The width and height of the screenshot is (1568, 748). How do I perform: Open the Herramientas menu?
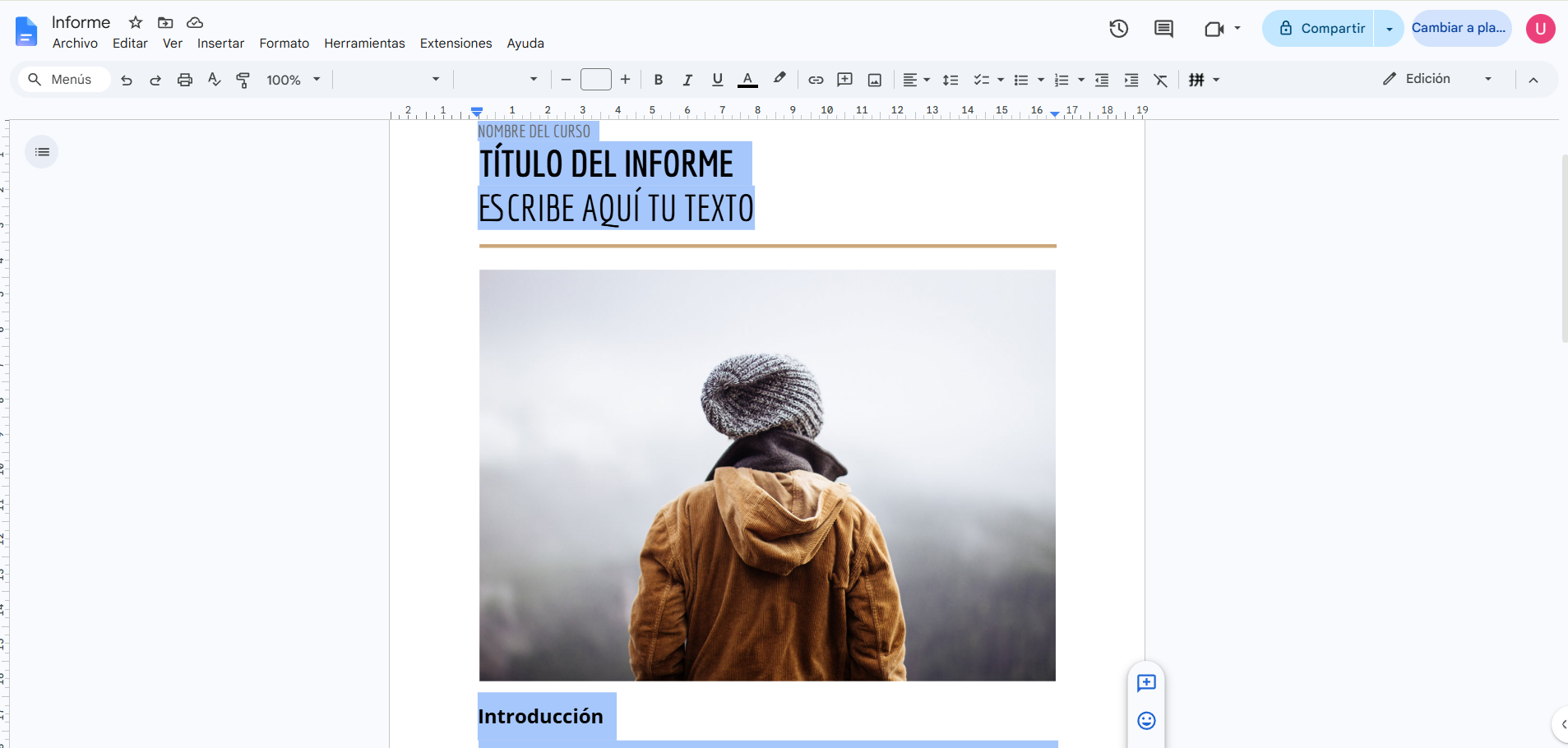(364, 44)
